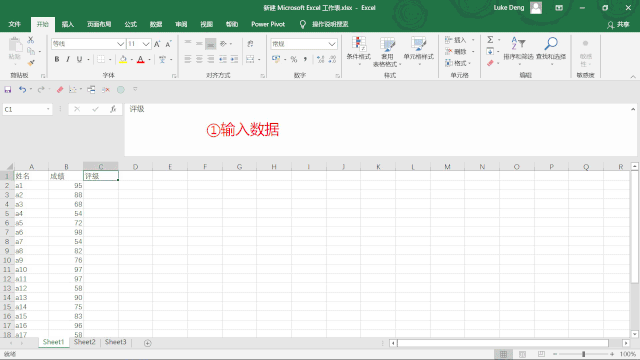Toggle top vertical alignment
Screen dimensions: 640x360
[188, 43]
